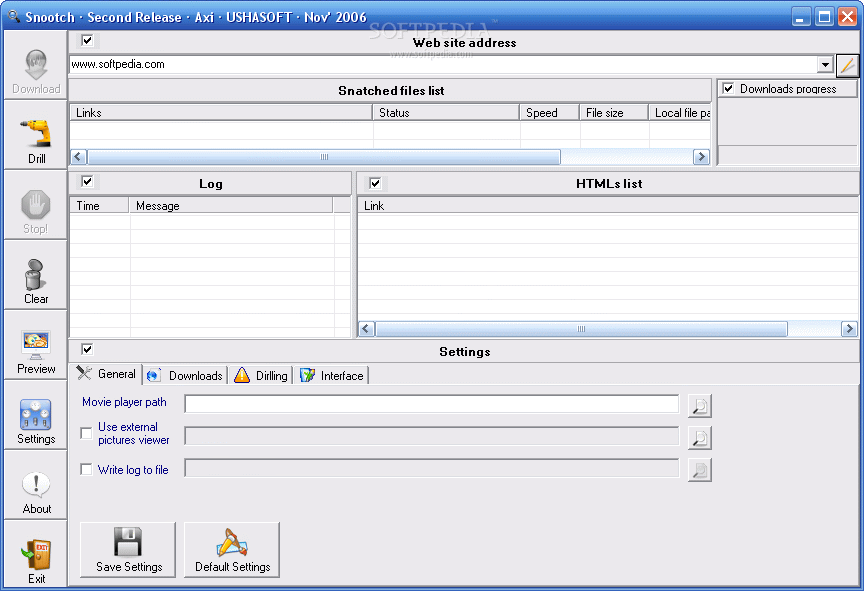Screen dimensions: 864x591
Task: Click the web site address input field
Action: coord(444,64)
